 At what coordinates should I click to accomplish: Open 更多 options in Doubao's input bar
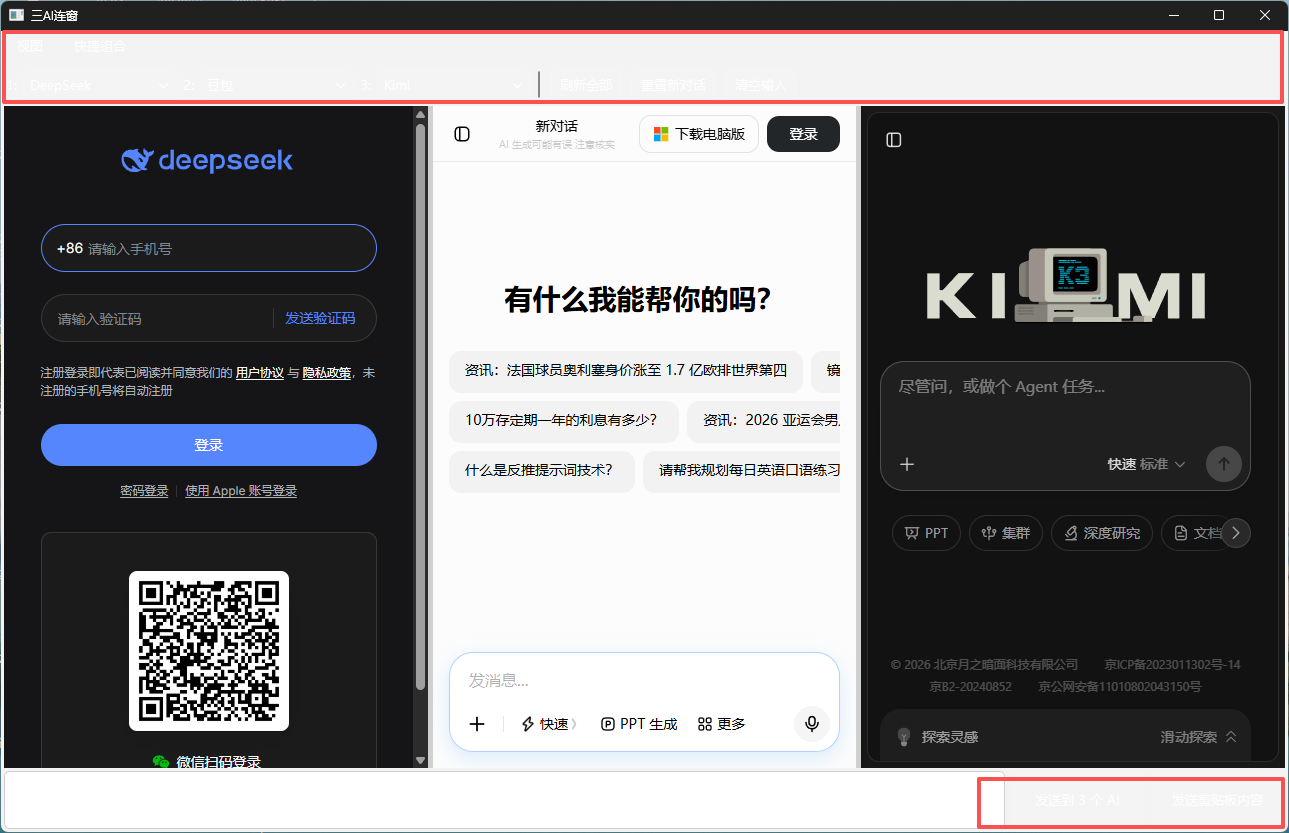pyautogui.click(x=721, y=724)
